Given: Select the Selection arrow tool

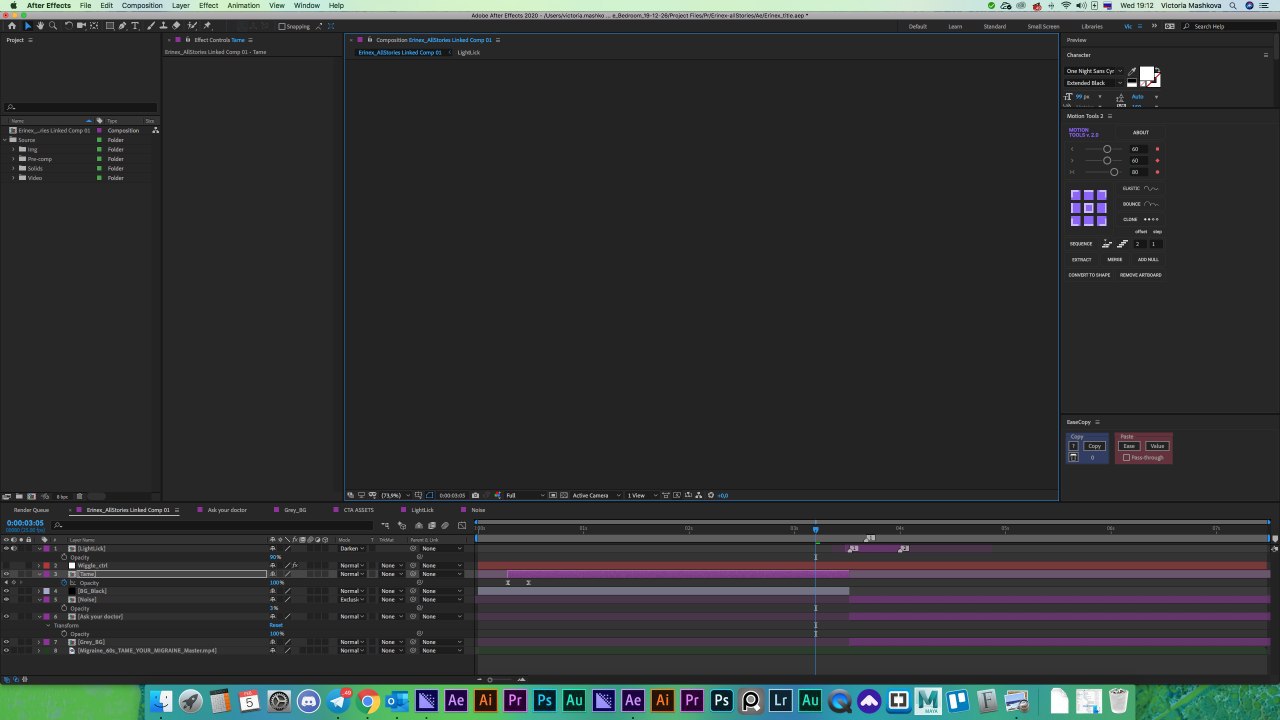Looking at the screenshot, I should [28, 25].
